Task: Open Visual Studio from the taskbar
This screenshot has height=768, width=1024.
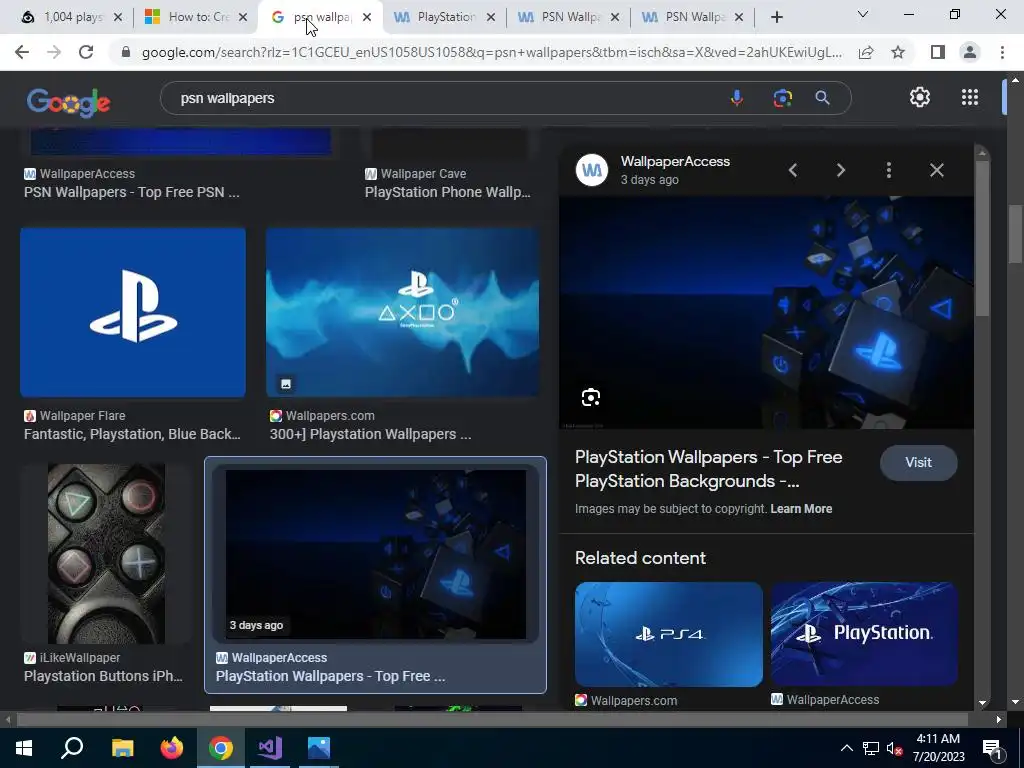Action: click(x=270, y=748)
